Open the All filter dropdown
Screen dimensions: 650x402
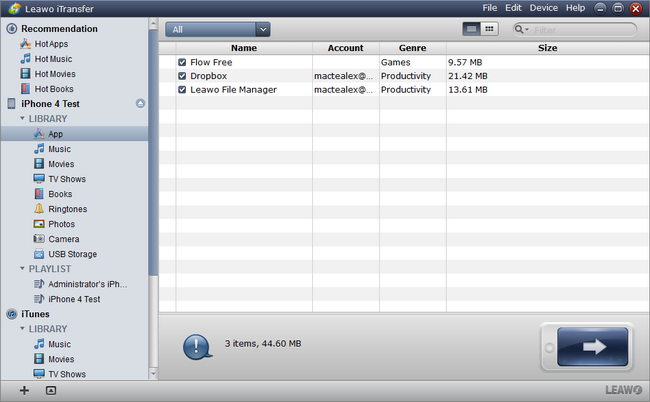point(218,29)
